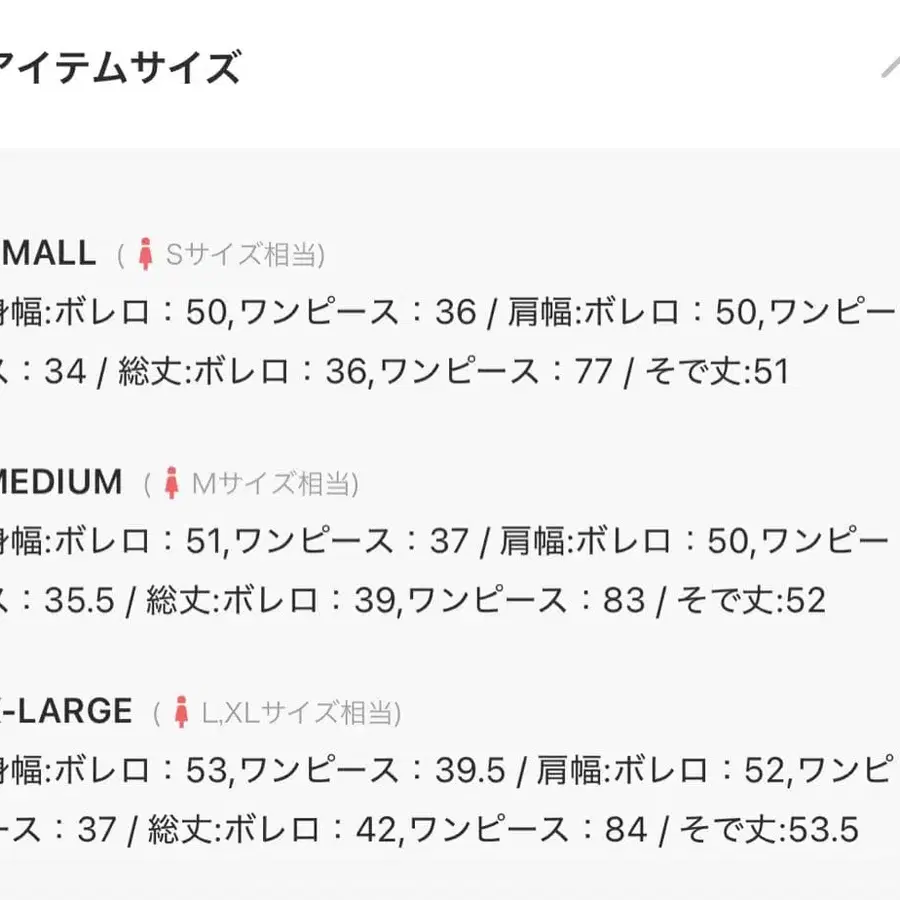Select the MEDIUM size heading
900x900 pixels.
60,482
